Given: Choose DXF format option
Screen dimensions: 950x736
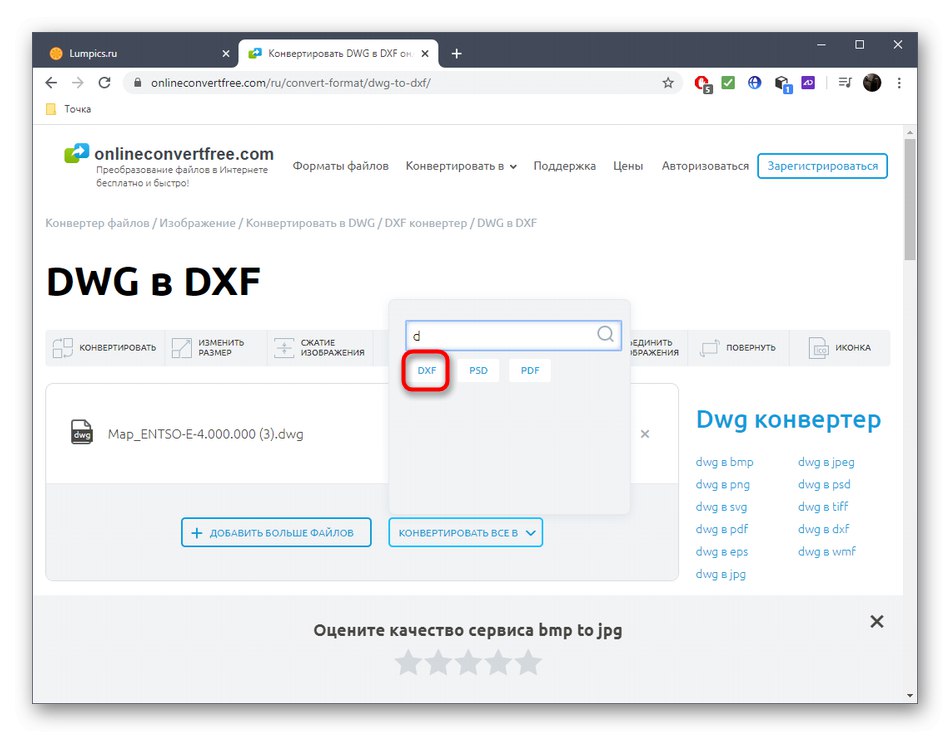Looking at the screenshot, I should 427,370.
